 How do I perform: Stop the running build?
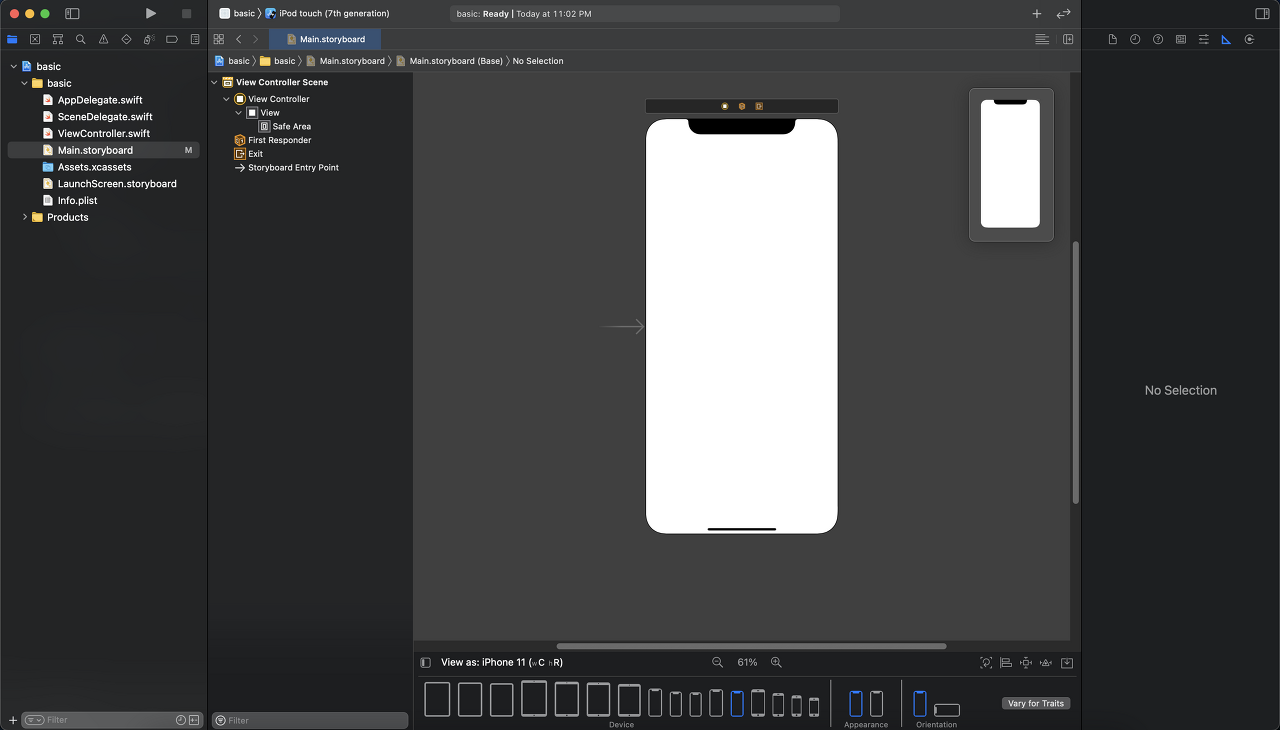tap(186, 13)
